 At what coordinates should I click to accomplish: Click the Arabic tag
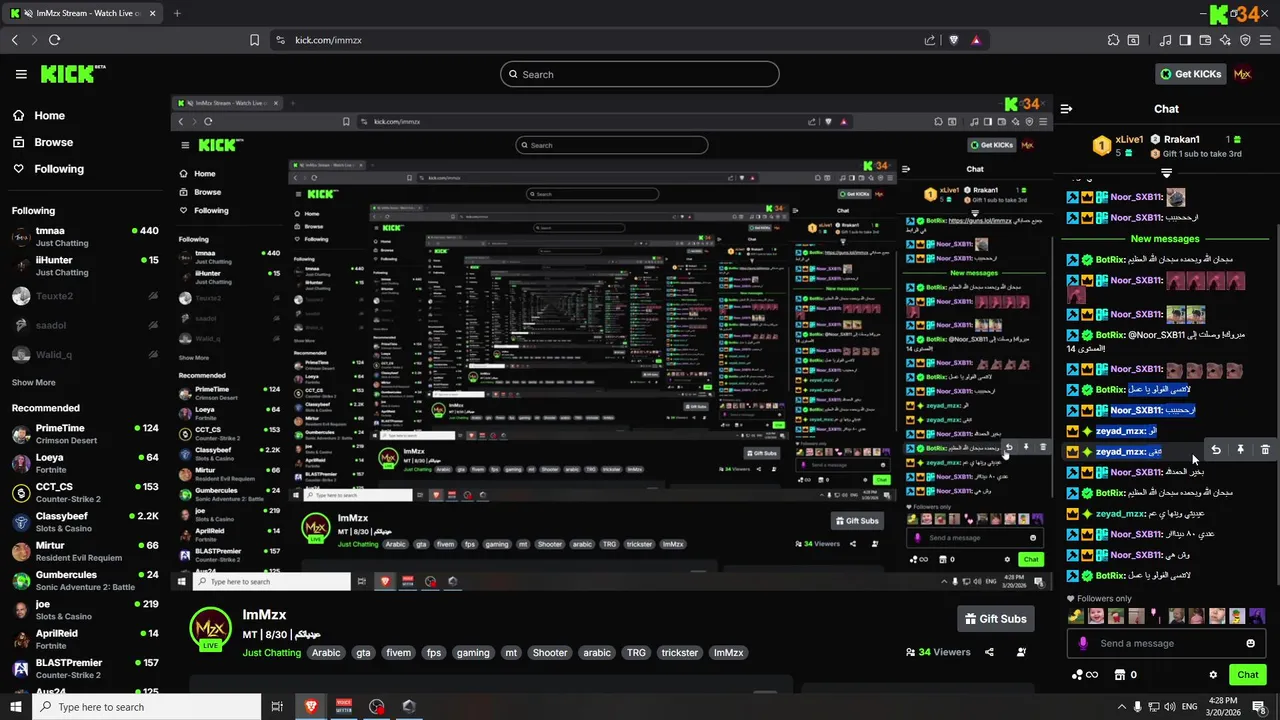tap(326, 653)
